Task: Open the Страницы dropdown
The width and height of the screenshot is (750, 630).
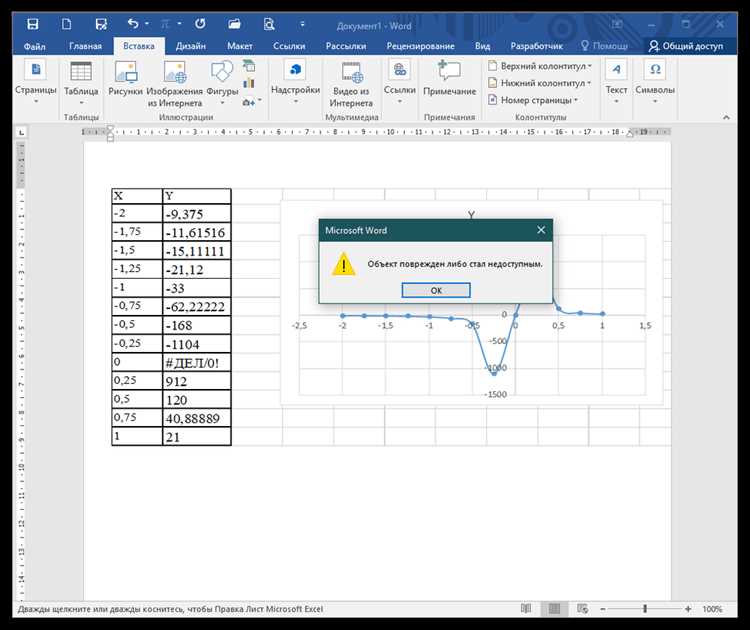Action: click(36, 82)
